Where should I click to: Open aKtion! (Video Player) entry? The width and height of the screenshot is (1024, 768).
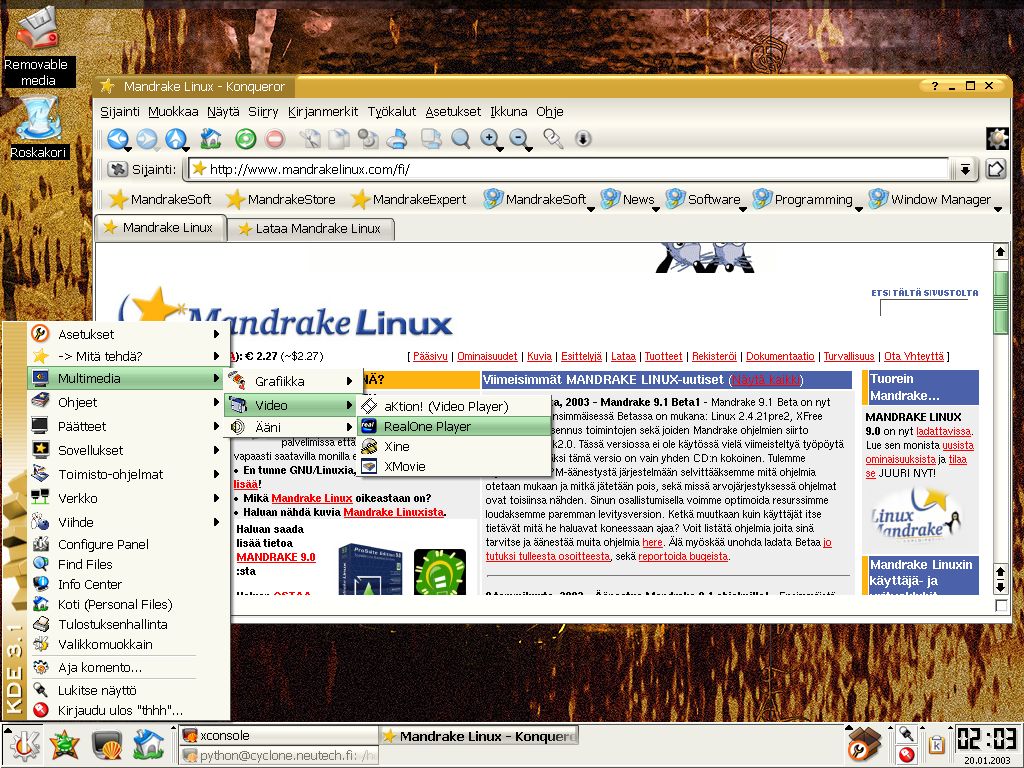[455, 406]
